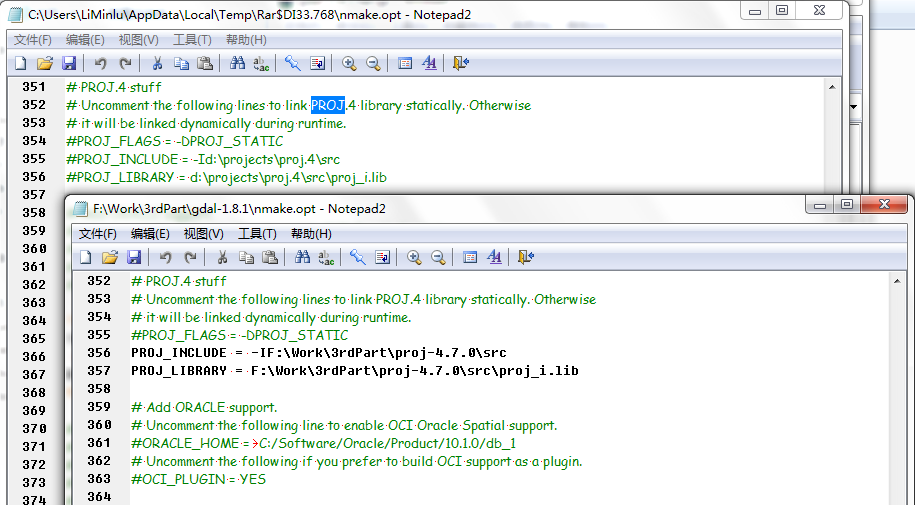Click Cut scissors icon in gdal-1.8.1 window
Image resolution: width=915 pixels, height=505 pixels.
pyautogui.click(x=222, y=257)
